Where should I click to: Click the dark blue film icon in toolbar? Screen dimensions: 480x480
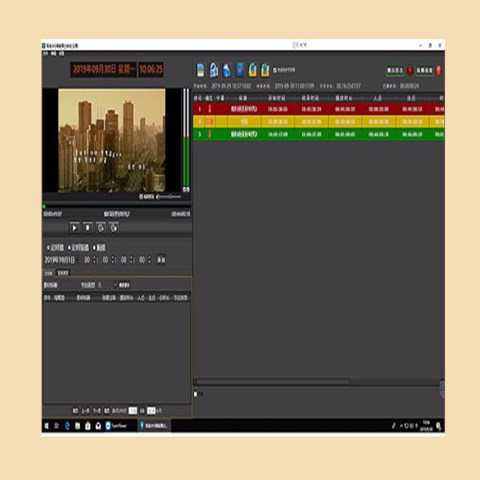(x=240, y=70)
